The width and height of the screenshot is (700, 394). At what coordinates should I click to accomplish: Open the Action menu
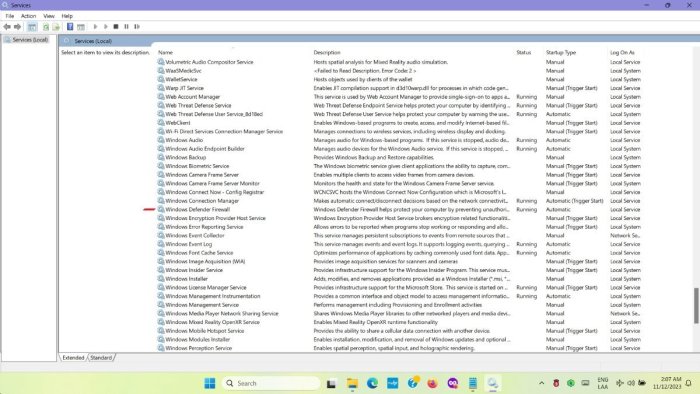click(x=28, y=16)
